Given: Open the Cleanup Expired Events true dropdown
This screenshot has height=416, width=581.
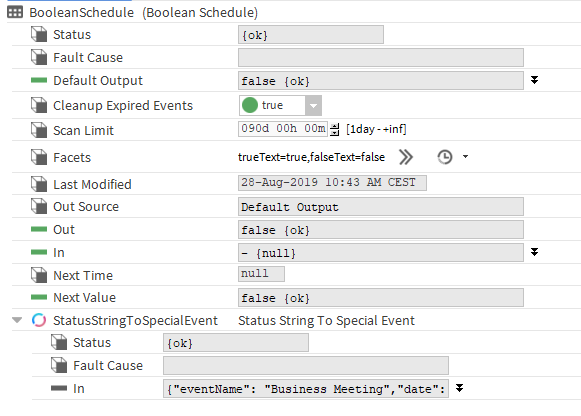Looking at the screenshot, I should (x=313, y=106).
